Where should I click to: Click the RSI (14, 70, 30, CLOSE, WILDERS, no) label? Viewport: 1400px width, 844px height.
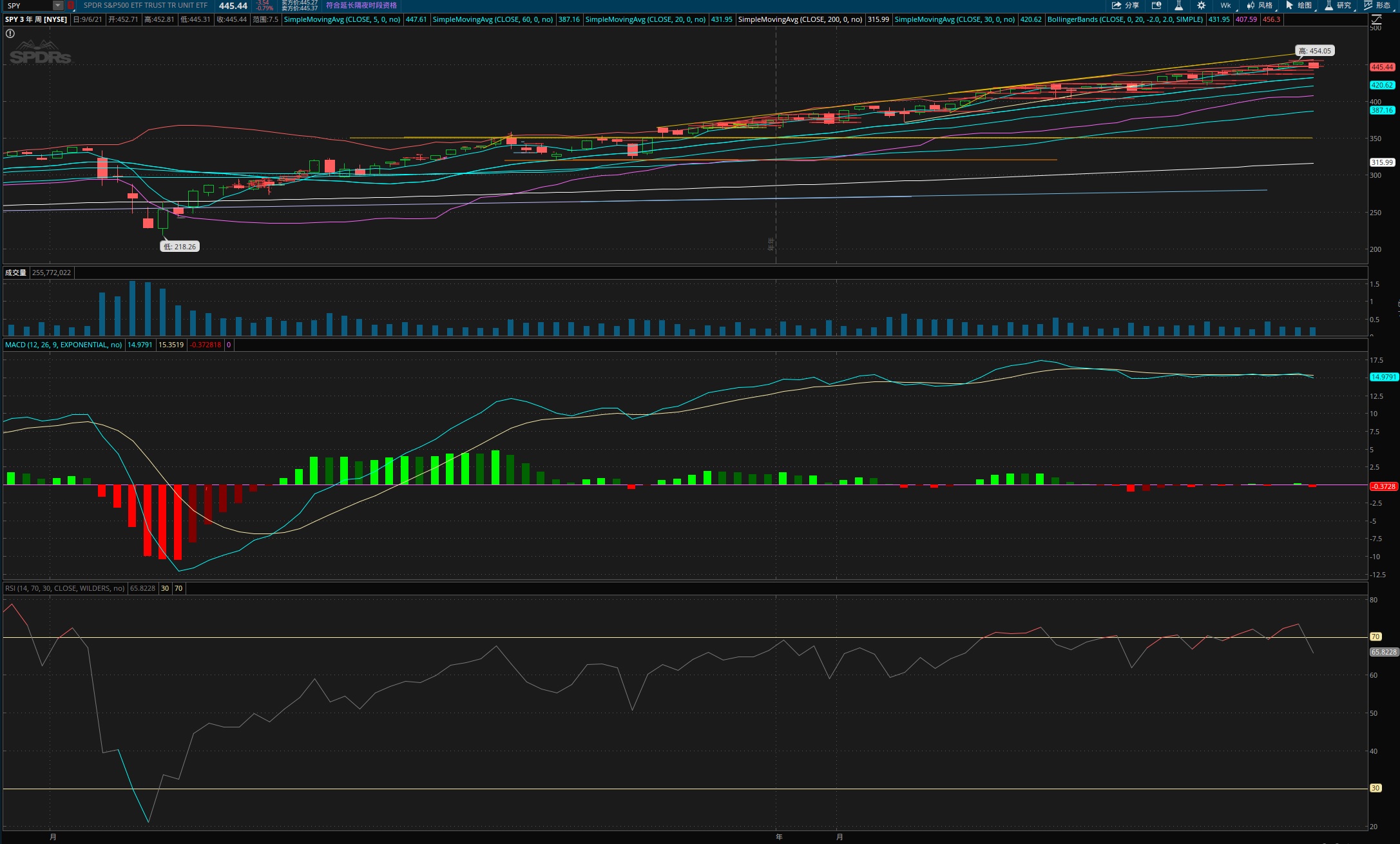(65, 588)
